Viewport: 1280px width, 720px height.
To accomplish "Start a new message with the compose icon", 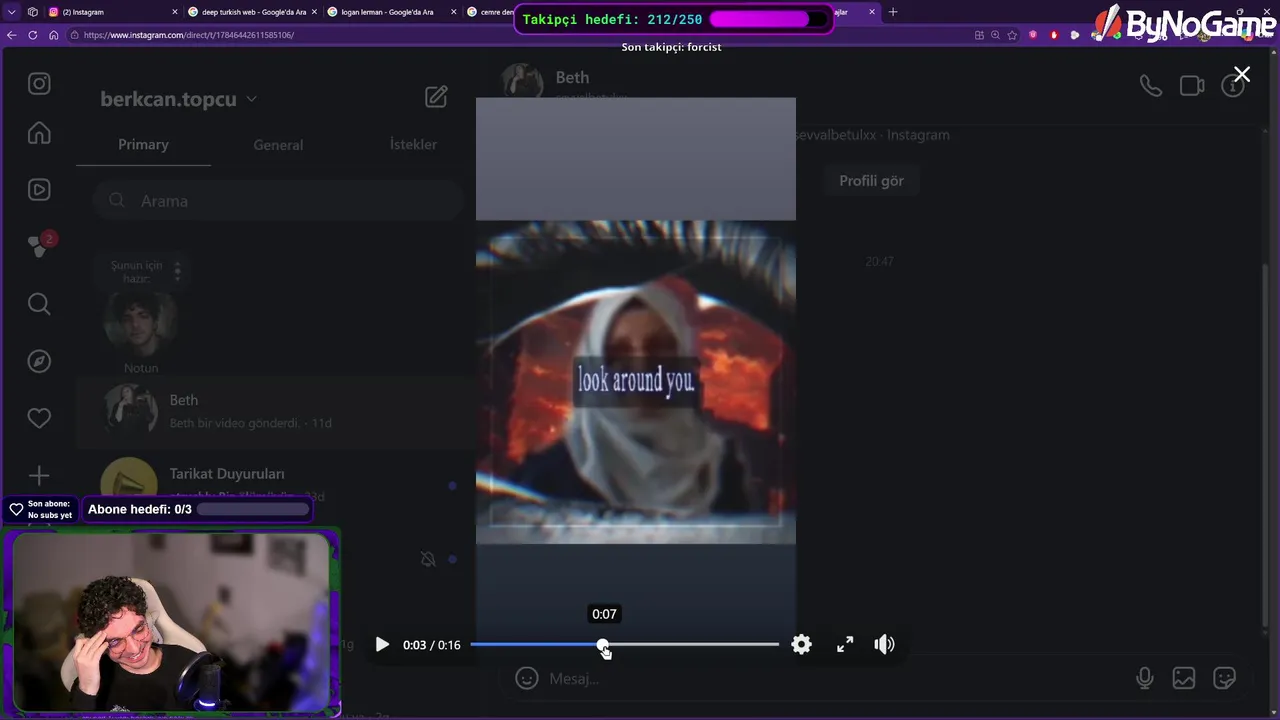I will pyautogui.click(x=436, y=97).
